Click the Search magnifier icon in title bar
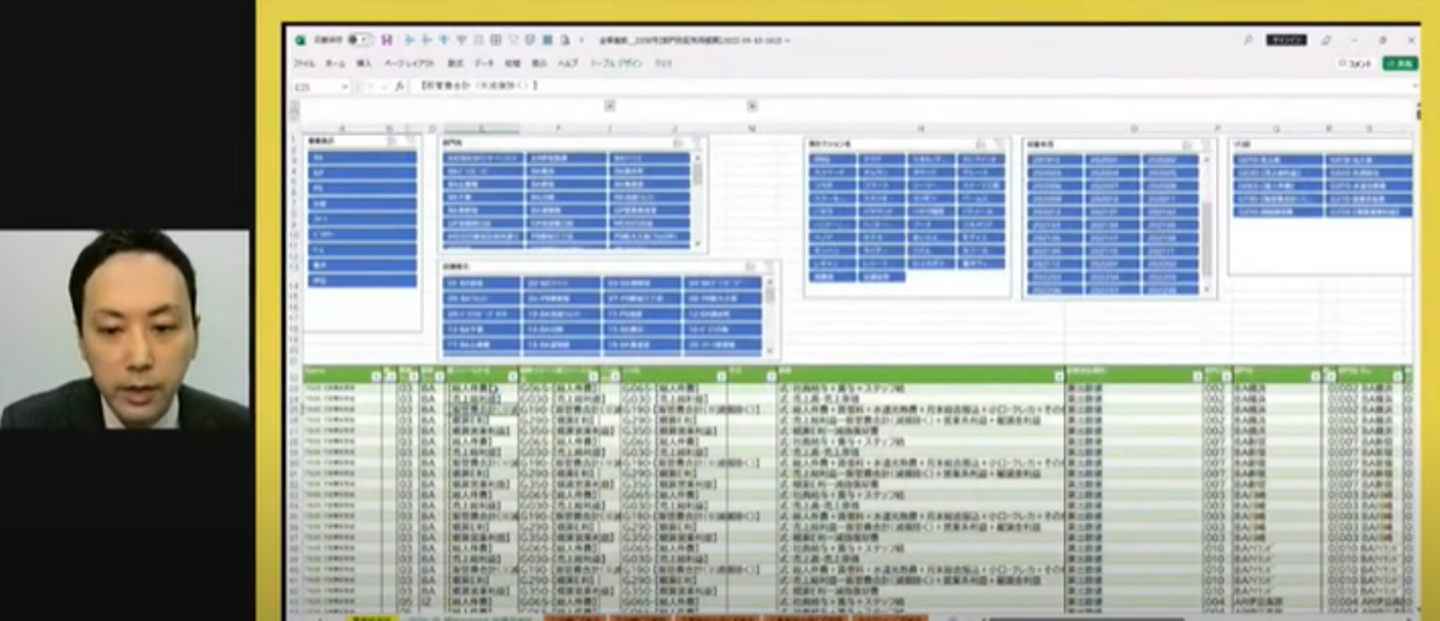 [1248, 40]
